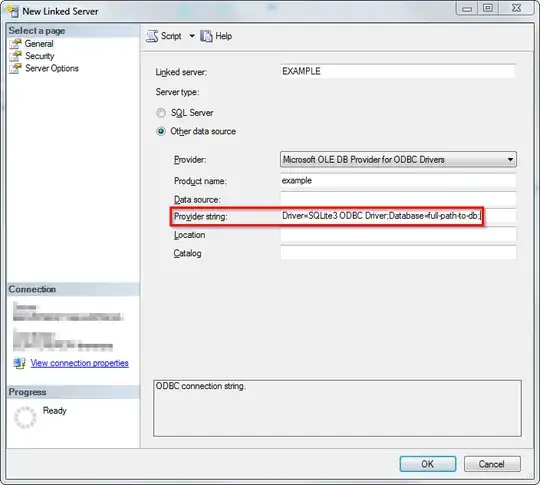Select the General page
Viewport: 540px width, 485px height.
39,44
